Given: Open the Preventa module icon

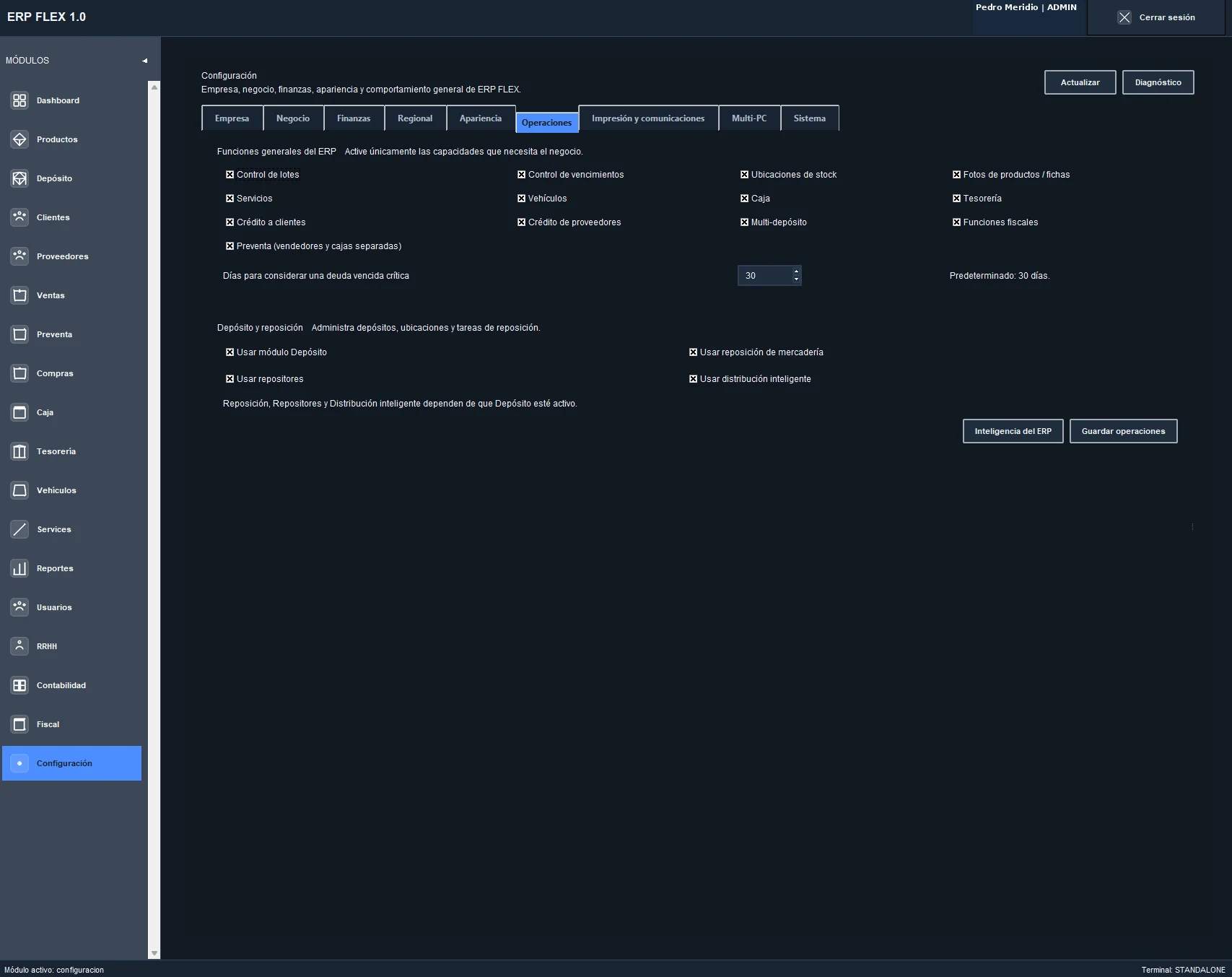Looking at the screenshot, I should pyautogui.click(x=19, y=334).
